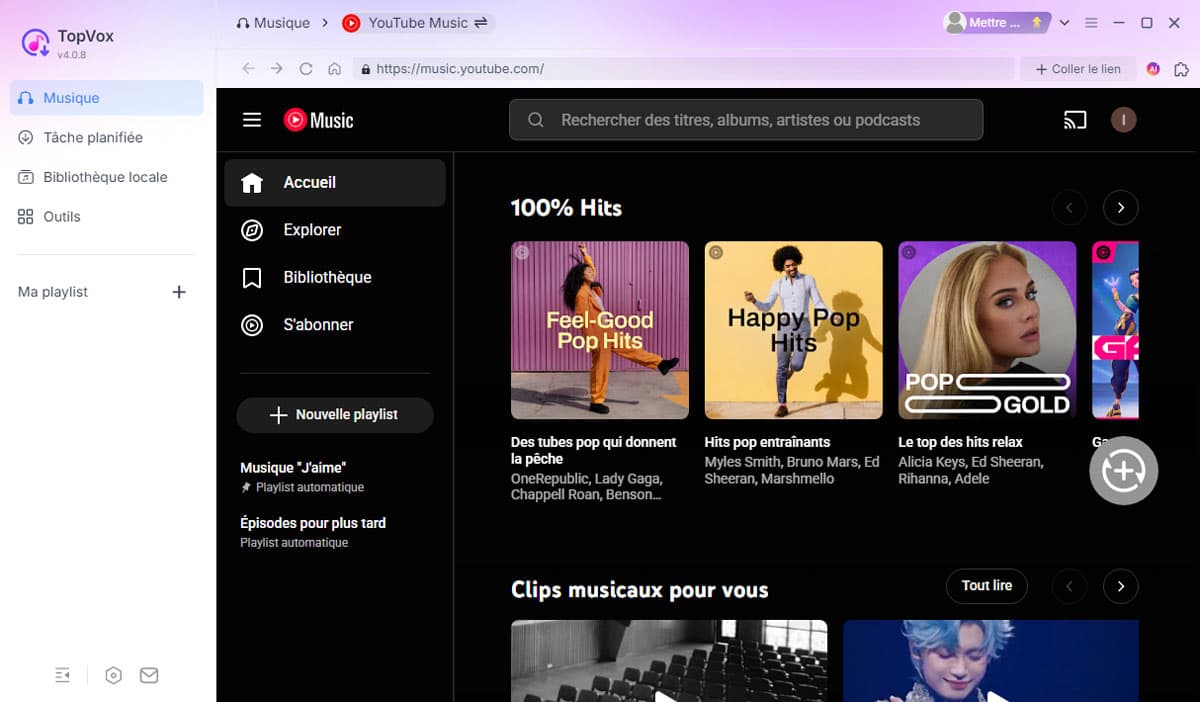The width and height of the screenshot is (1200, 702).
Task: Switch service via YouTube Music selector
Action: pos(416,22)
